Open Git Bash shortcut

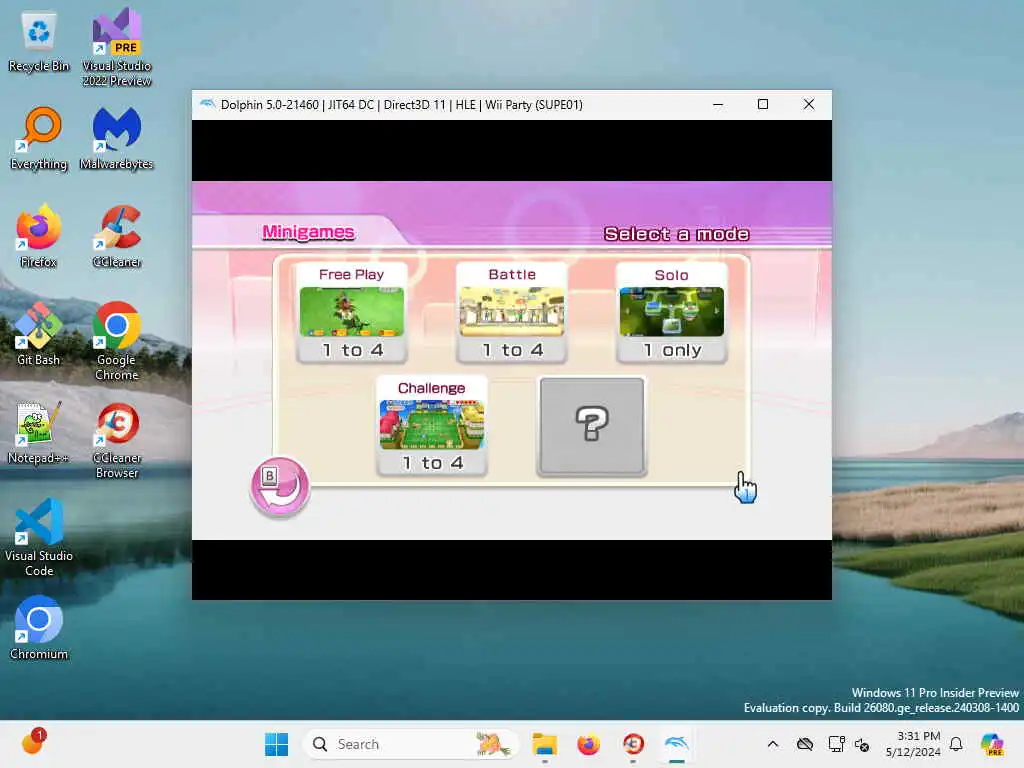click(x=39, y=334)
